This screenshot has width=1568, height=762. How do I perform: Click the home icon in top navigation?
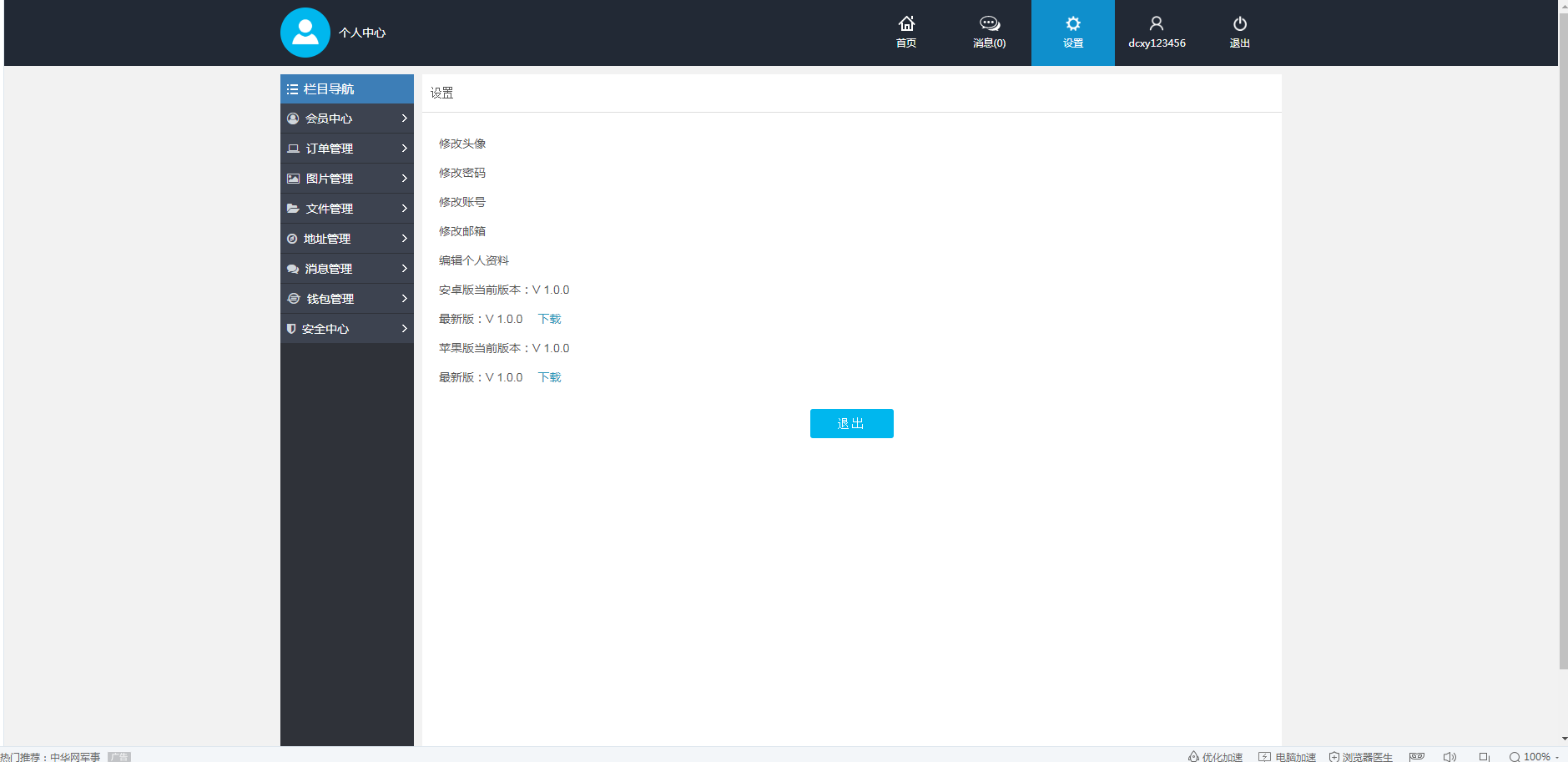point(906,23)
